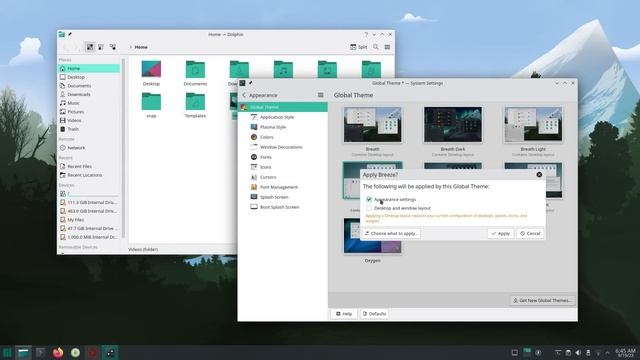Open Splash Screen settings page
Screen dimensions: 640x360
(x=282, y=197)
